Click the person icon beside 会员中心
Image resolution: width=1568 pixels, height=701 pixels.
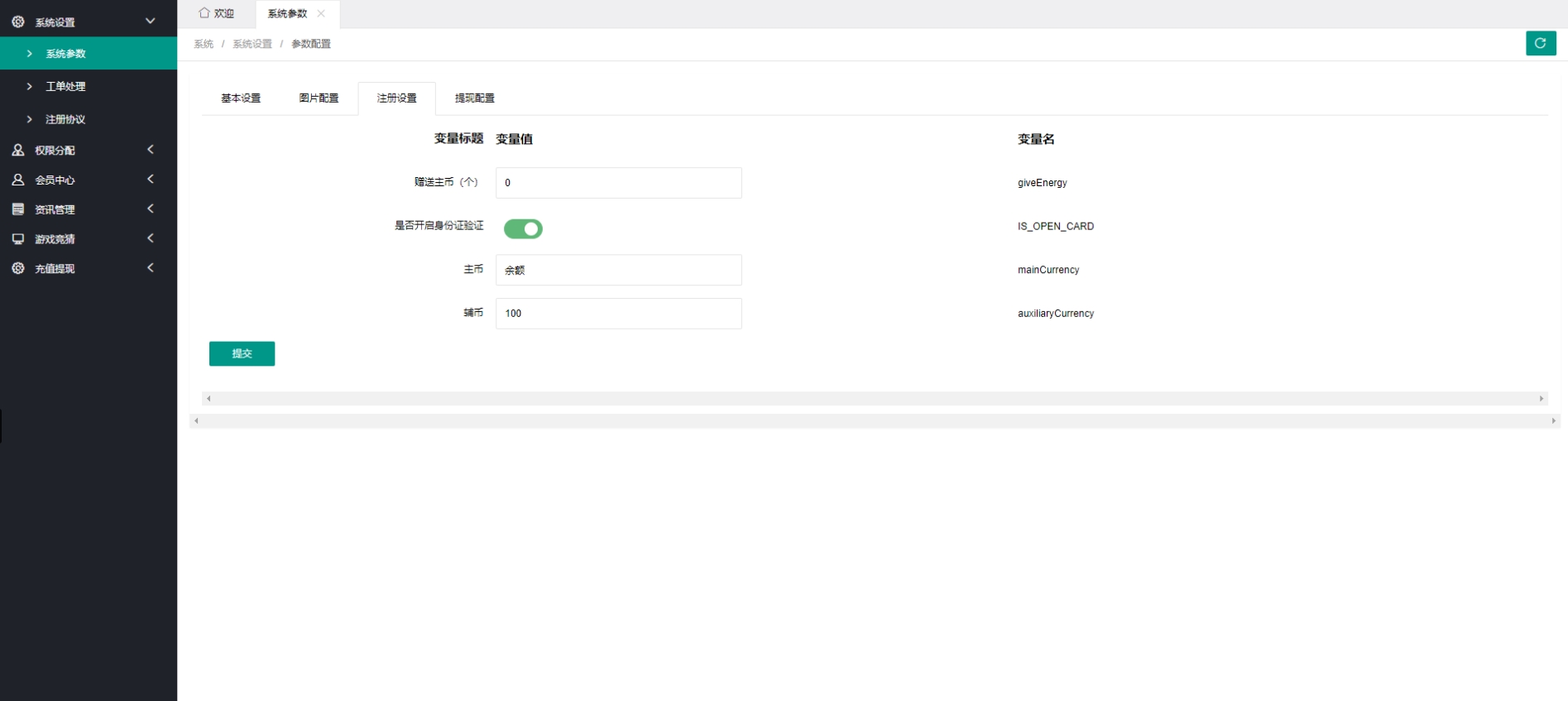(18, 180)
